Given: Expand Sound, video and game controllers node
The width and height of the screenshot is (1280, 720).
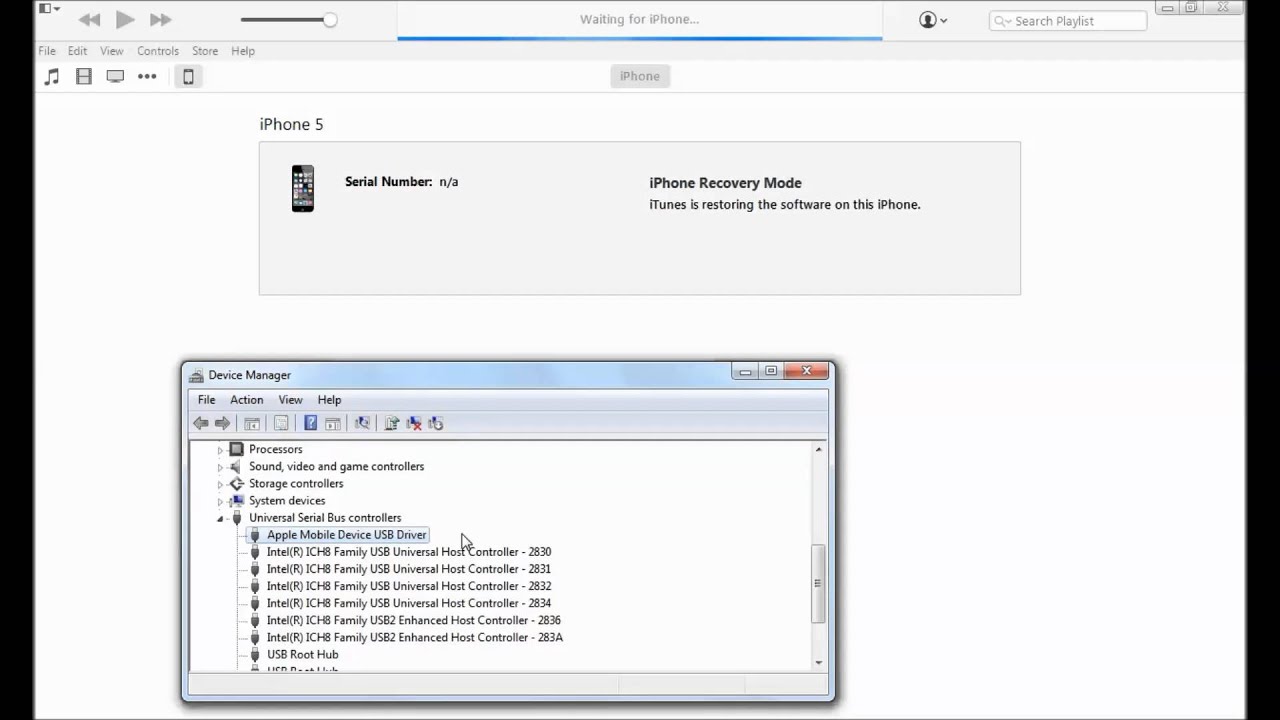Looking at the screenshot, I should point(220,467).
